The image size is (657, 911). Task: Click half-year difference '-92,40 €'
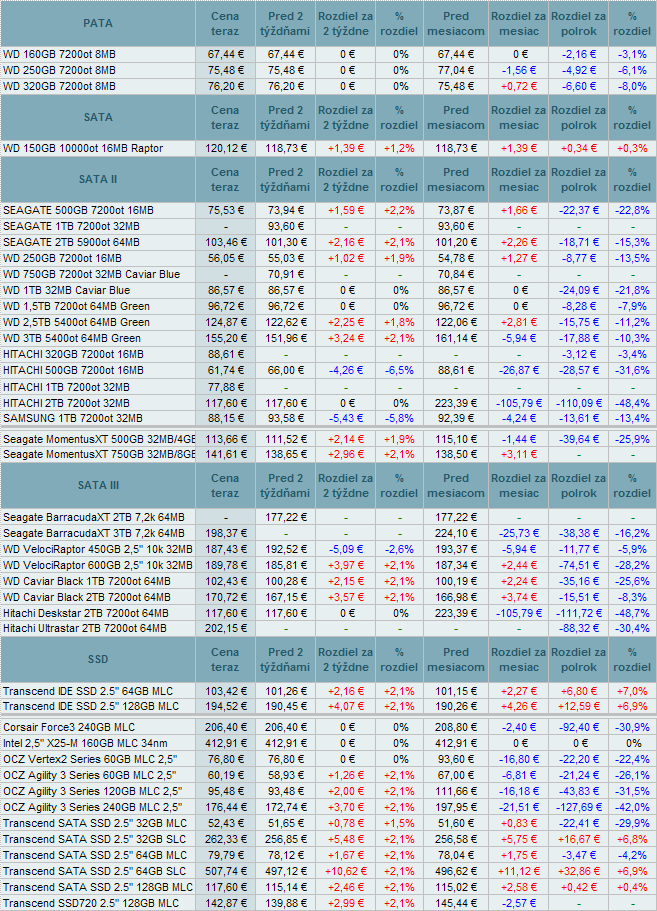tap(579, 727)
